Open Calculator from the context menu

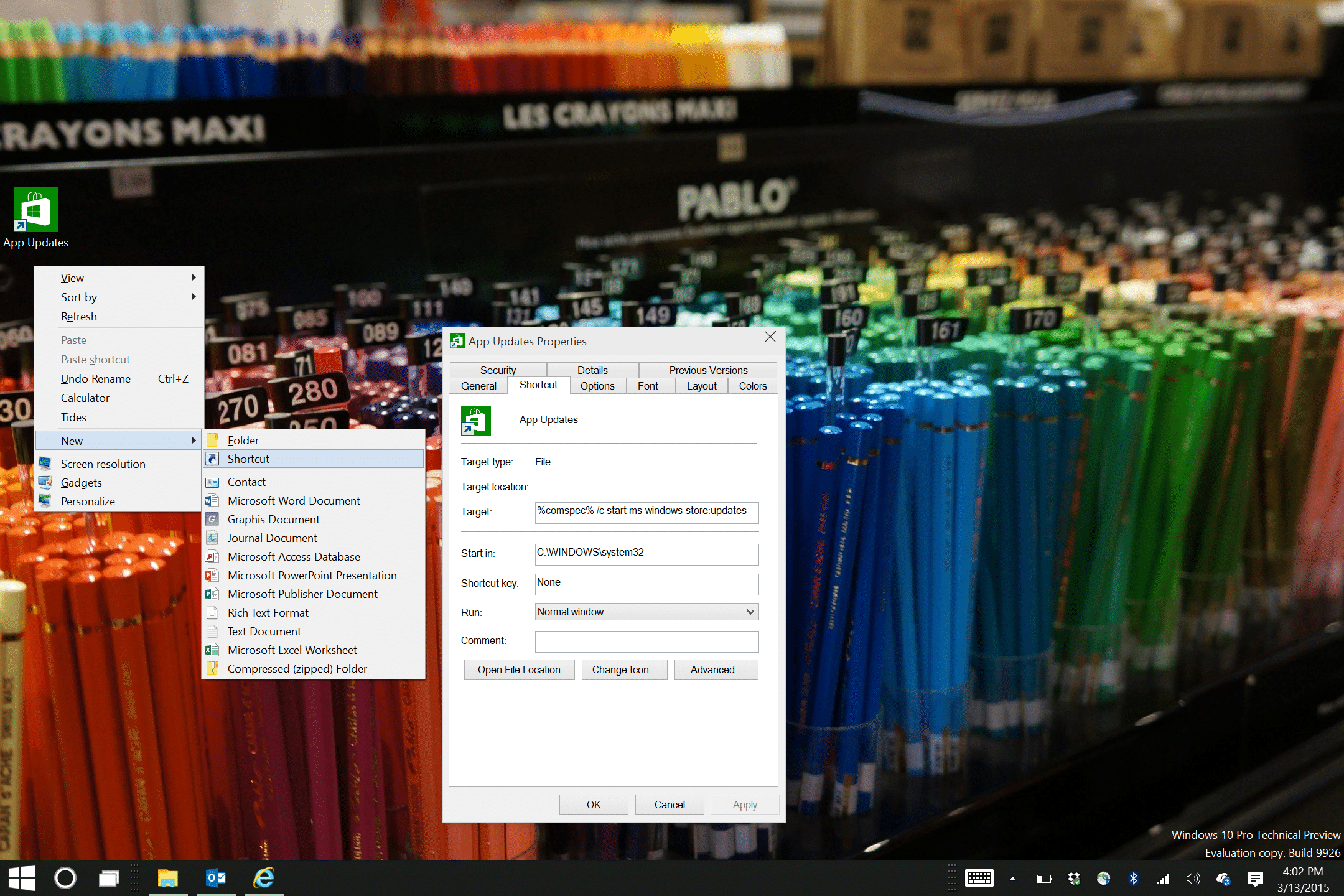[x=119, y=398]
